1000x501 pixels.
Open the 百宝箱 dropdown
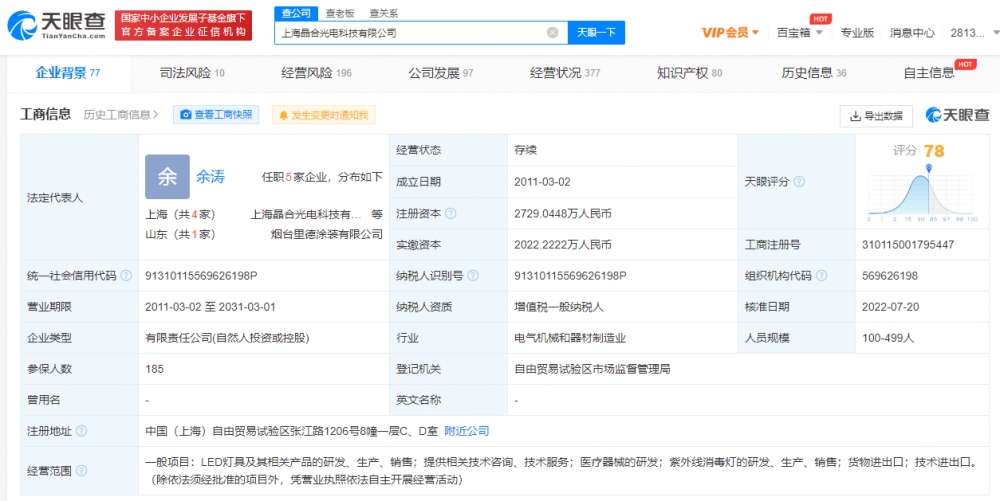799,33
